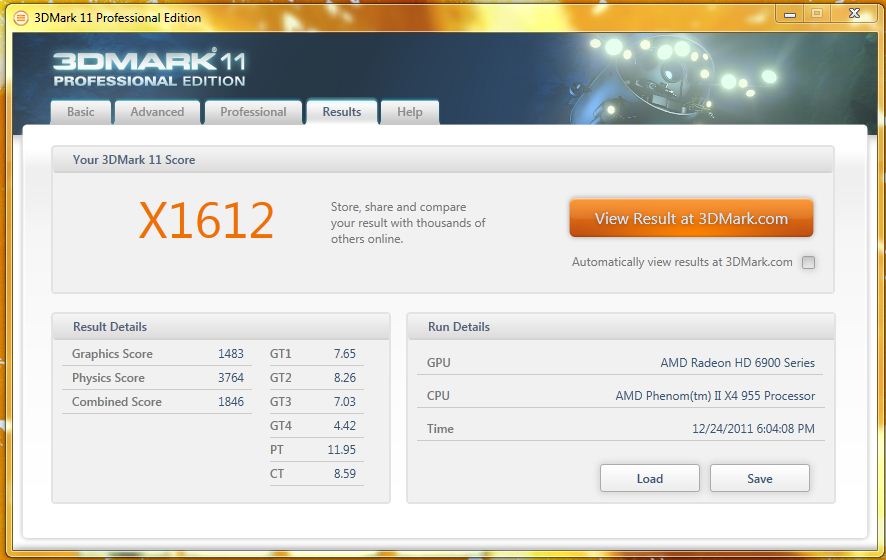Click the 3DMark 11 Professional Edition logo
886x560 pixels.
click(x=149, y=68)
